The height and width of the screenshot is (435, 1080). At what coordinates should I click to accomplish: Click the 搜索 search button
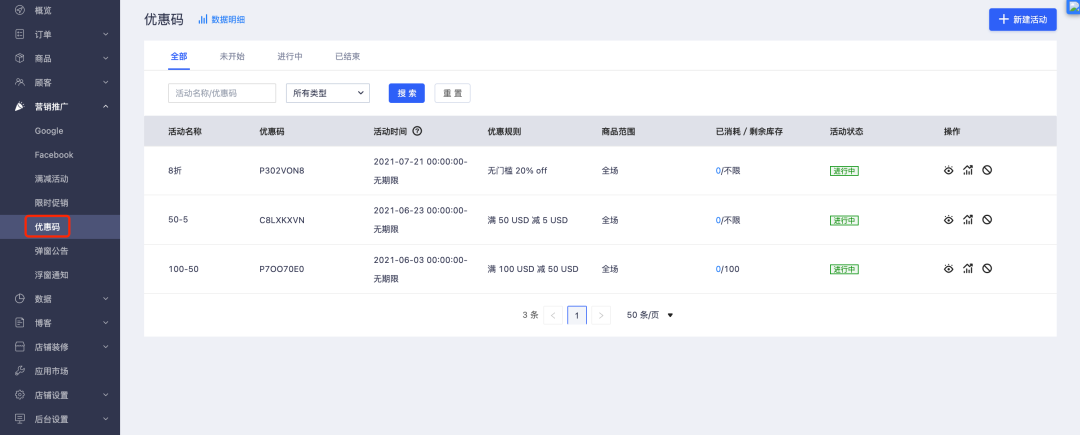tap(406, 93)
